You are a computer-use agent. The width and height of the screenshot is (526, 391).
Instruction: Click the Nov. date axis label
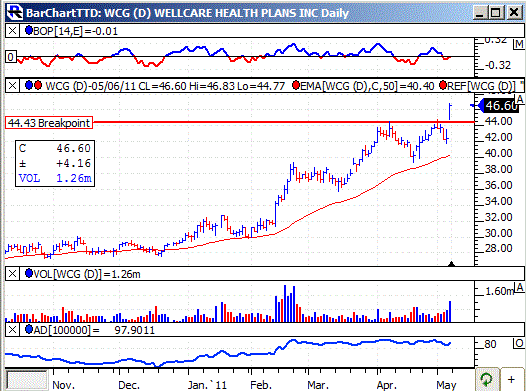63,385
